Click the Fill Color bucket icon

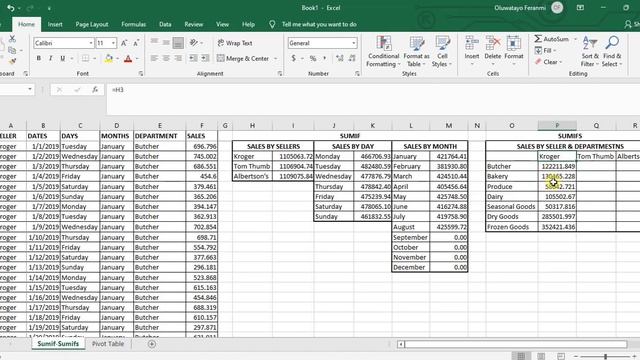click(x=109, y=58)
